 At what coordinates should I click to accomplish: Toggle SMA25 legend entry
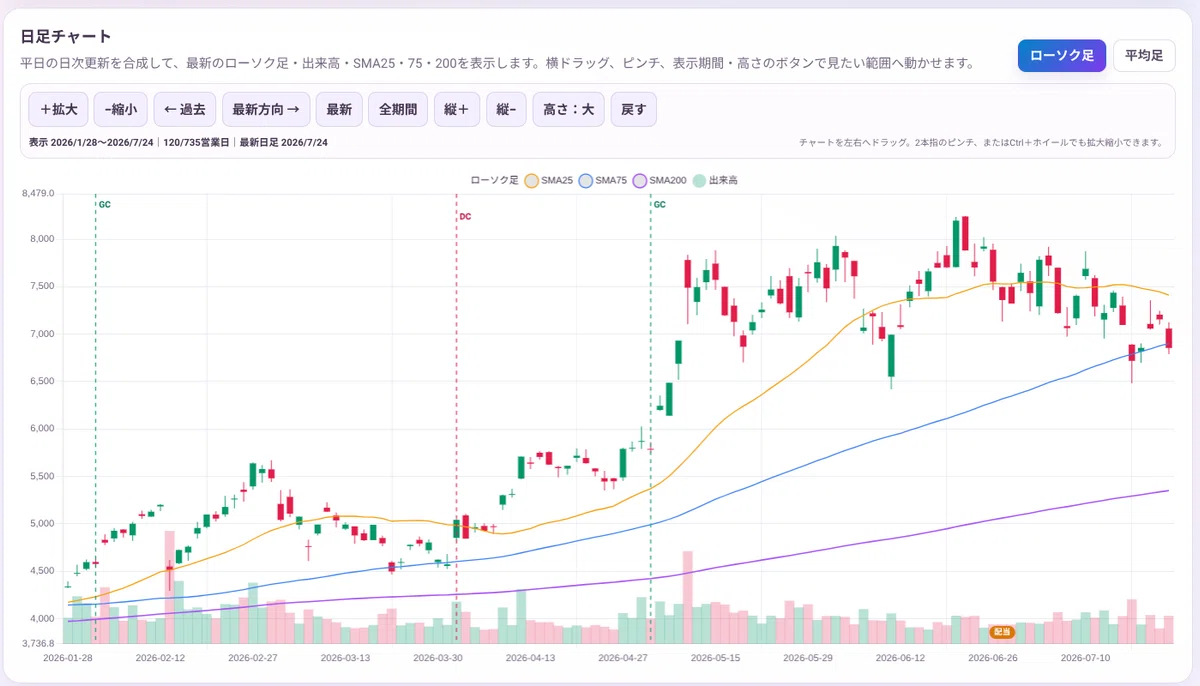click(549, 180)
